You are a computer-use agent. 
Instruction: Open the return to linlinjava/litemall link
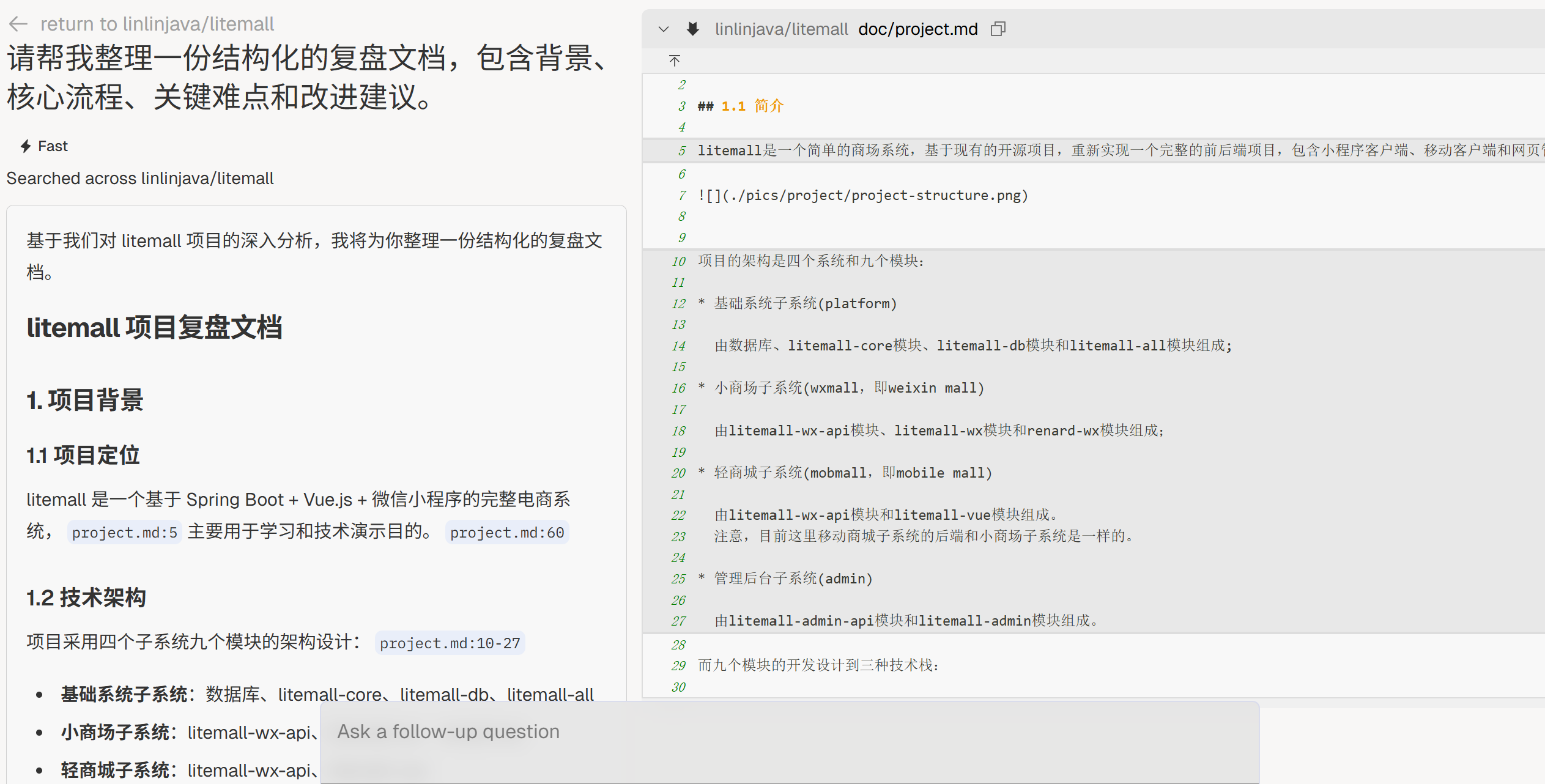pos(157,24)
